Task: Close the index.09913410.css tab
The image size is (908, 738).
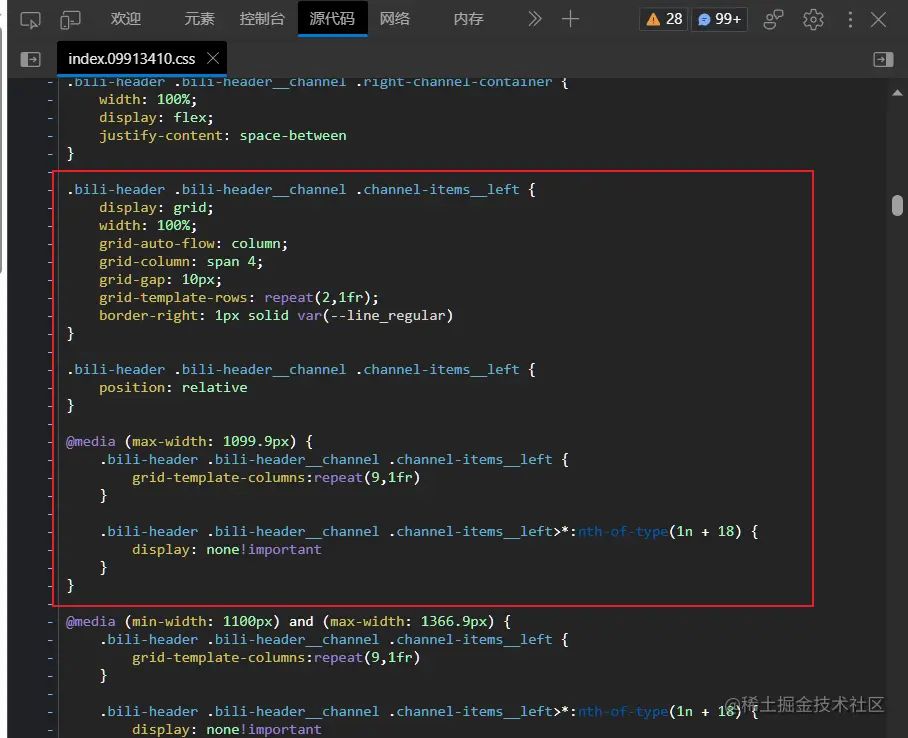Action: [213, 58]
